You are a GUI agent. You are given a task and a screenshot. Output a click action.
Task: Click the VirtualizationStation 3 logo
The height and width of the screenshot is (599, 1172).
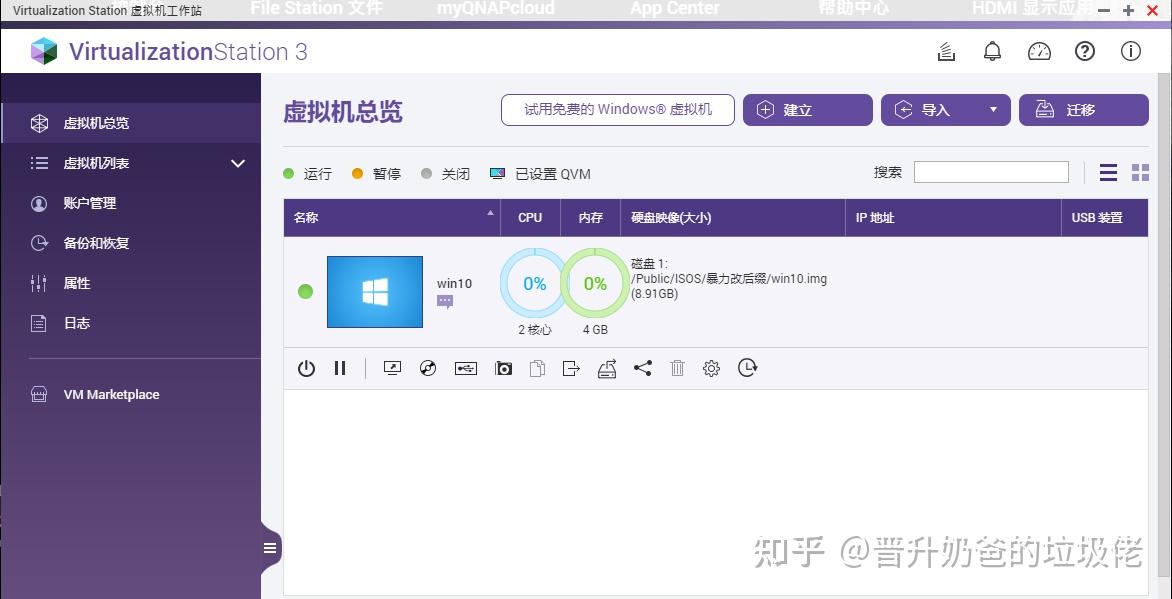coord(168,52)
